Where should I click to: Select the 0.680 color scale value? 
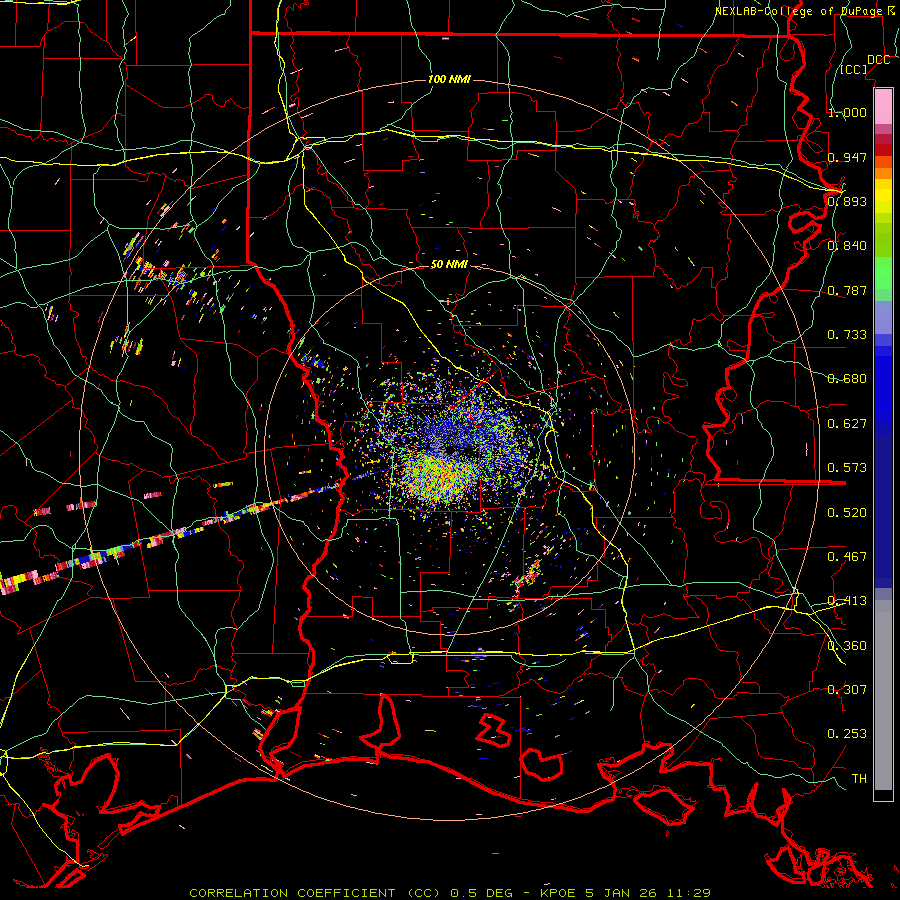pos(847,379)
